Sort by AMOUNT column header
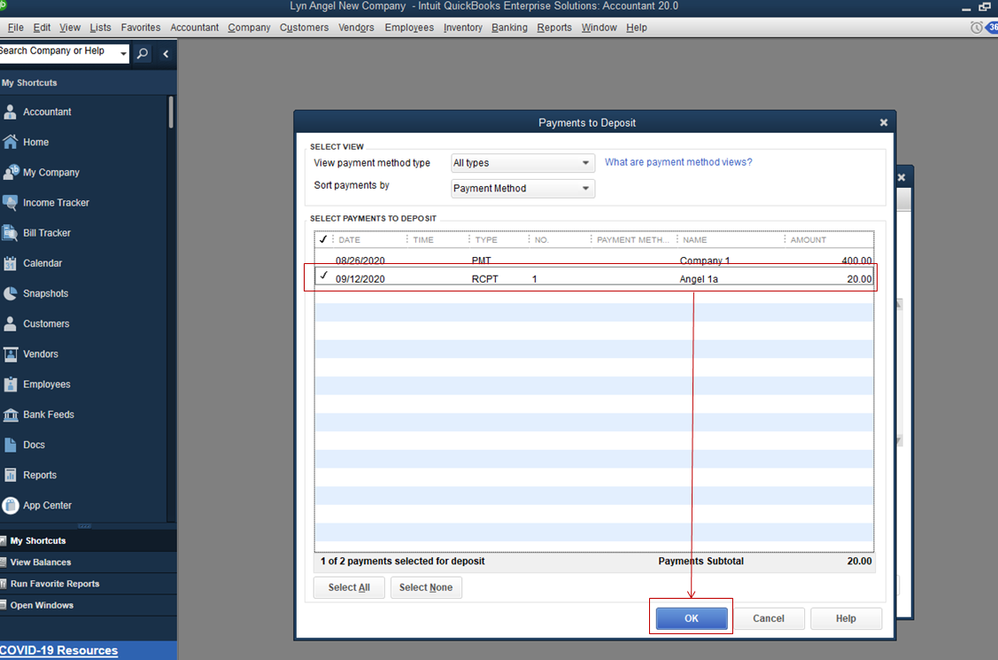998x660 pixels. pos(808,240)
